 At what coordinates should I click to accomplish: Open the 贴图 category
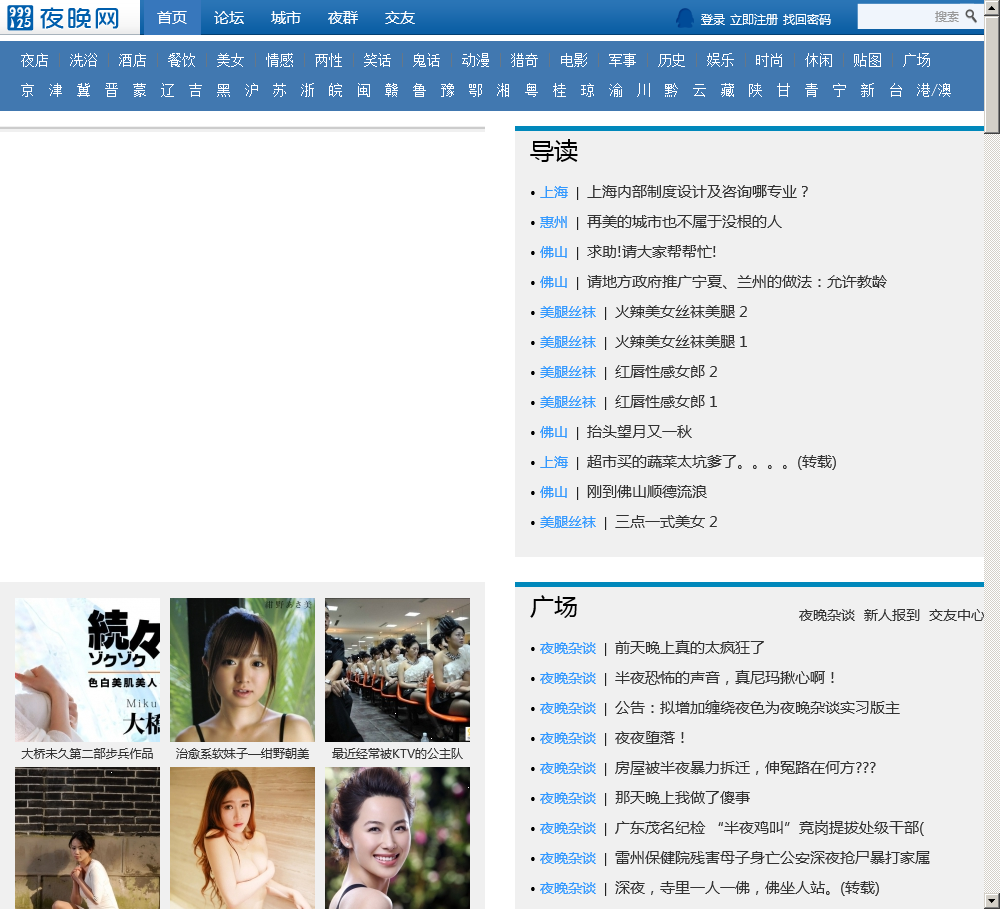click(x=867, y=61)
